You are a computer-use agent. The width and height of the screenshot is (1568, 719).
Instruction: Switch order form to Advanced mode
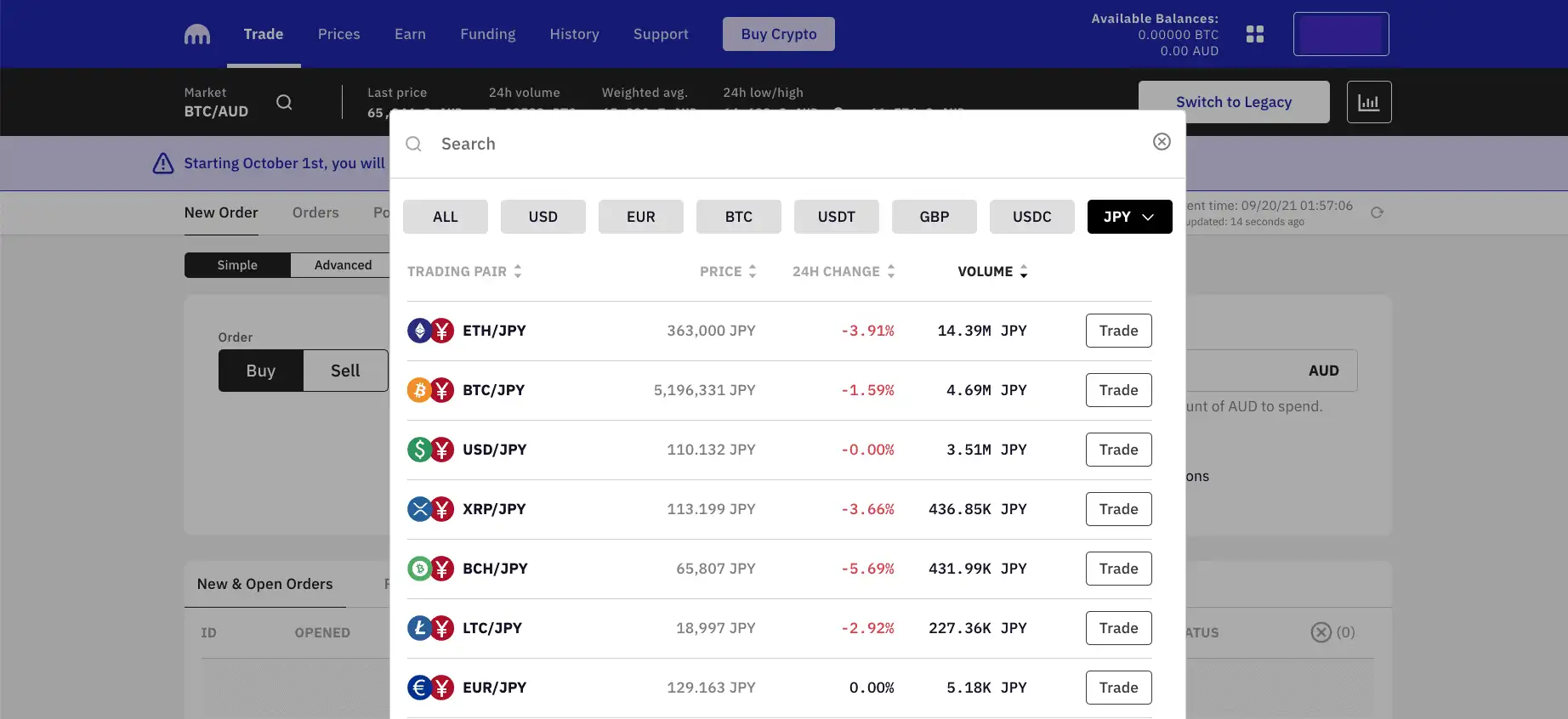343,265
